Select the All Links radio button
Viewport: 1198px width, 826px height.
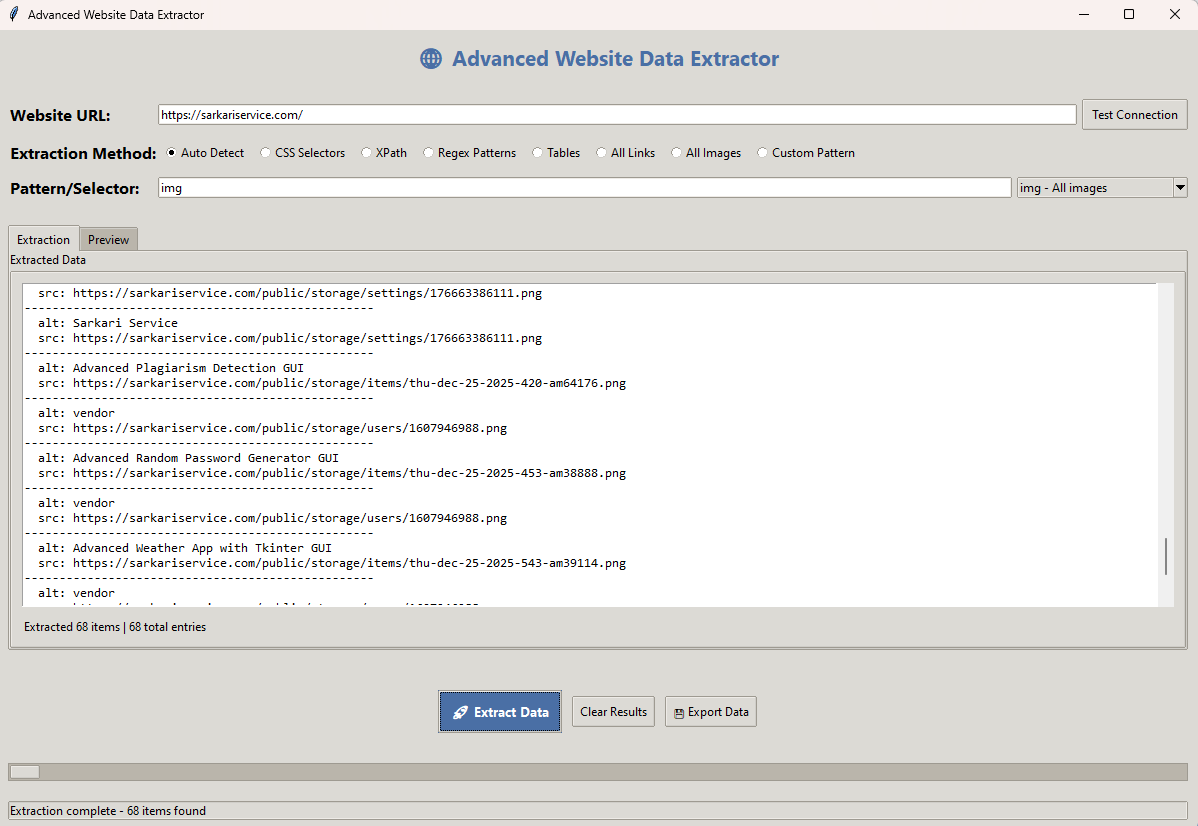602,153
